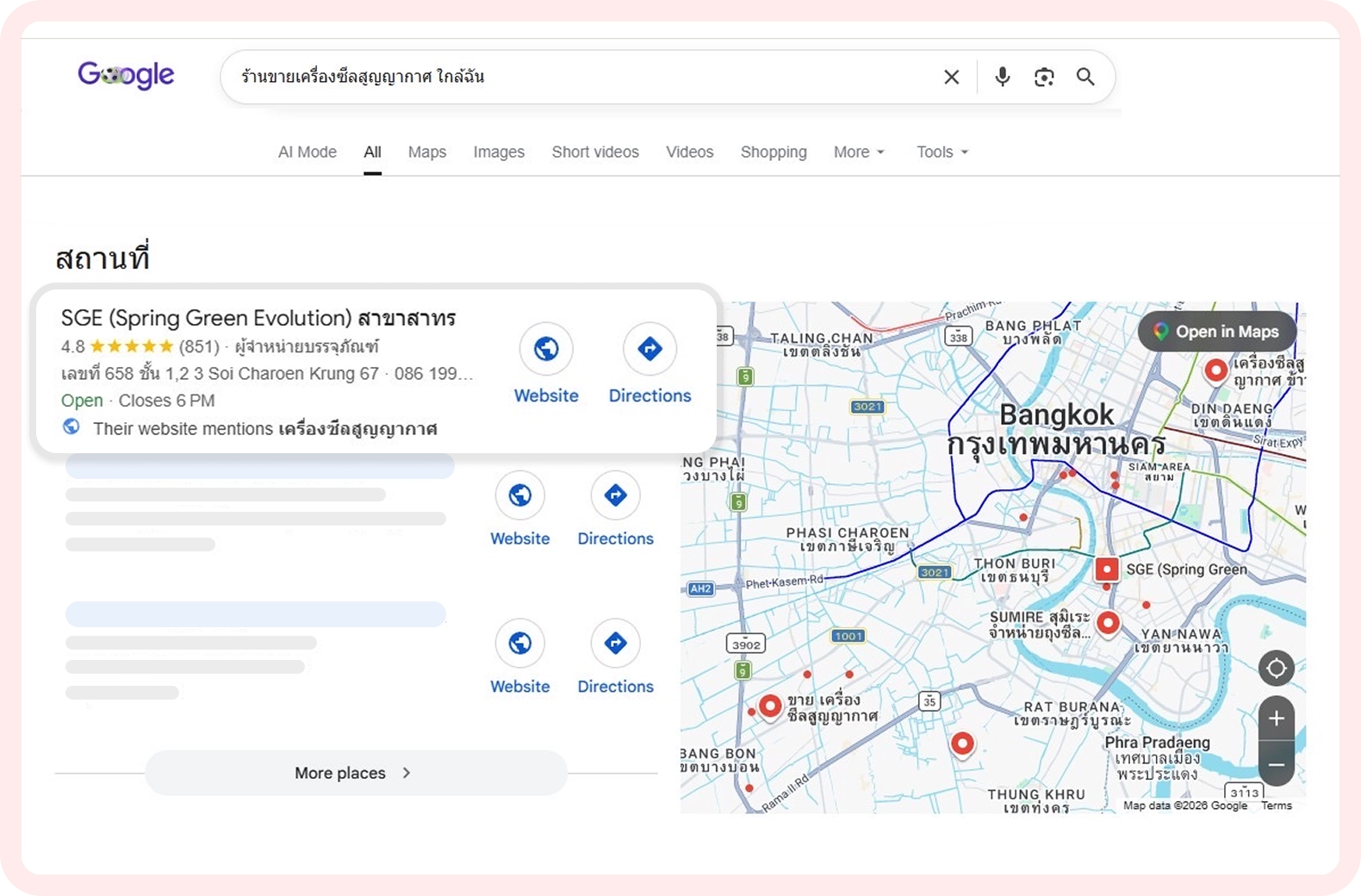Screen dimensions: 1361x896
Task: Click the Bangkok label on the map
Action: tap(1056, 414)
